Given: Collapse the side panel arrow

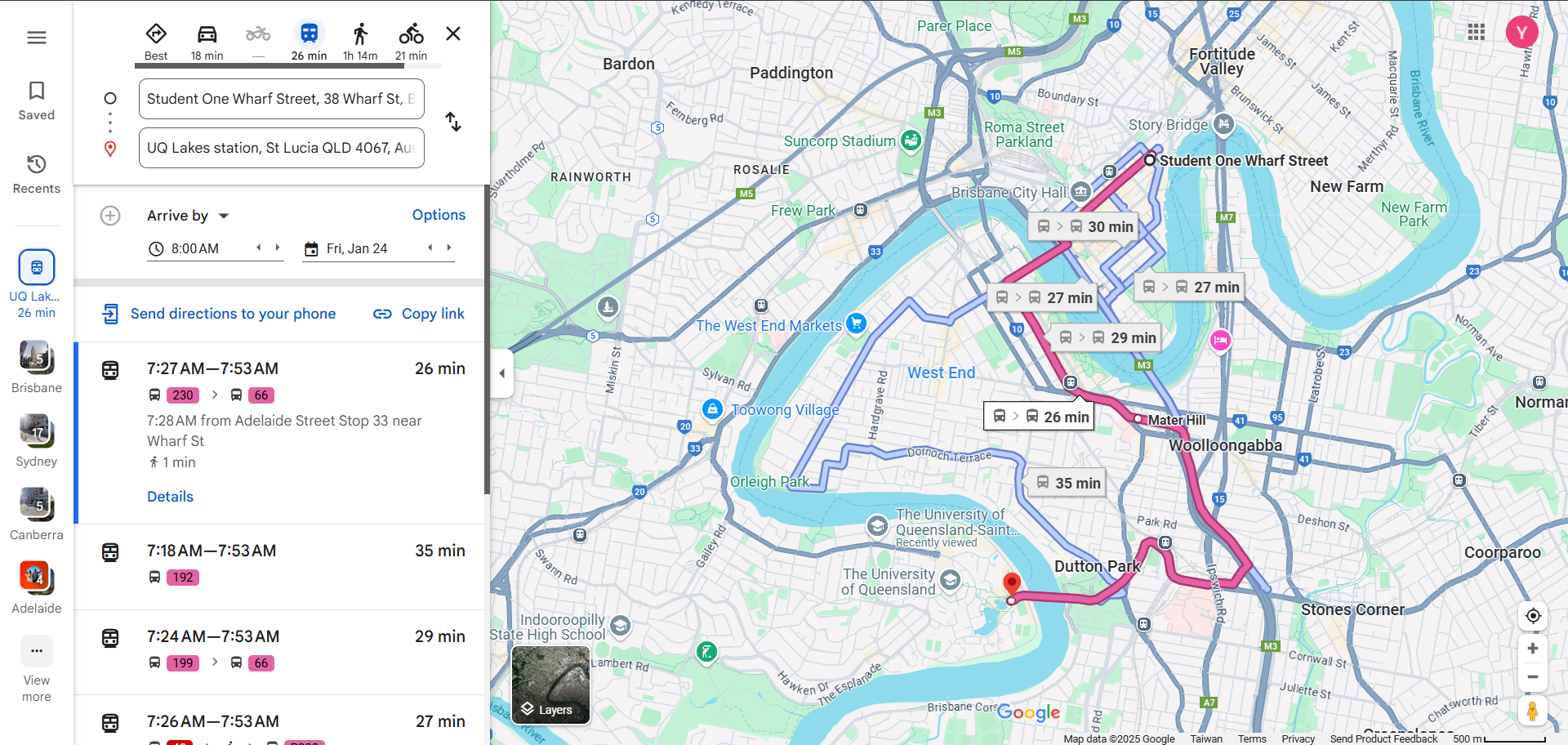Looking at the screenshot, I should coord(502,373).
